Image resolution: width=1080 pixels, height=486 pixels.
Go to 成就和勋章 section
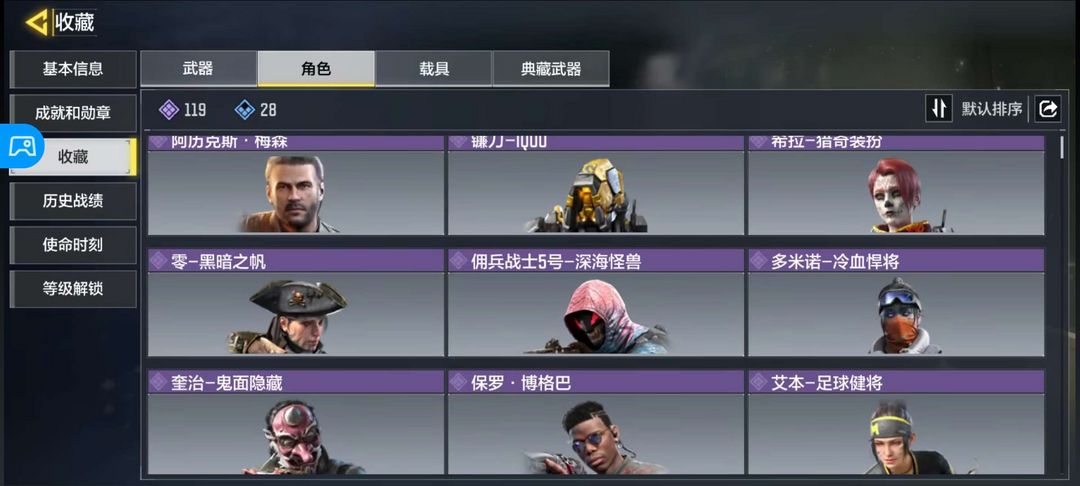(x=73, y=113)
